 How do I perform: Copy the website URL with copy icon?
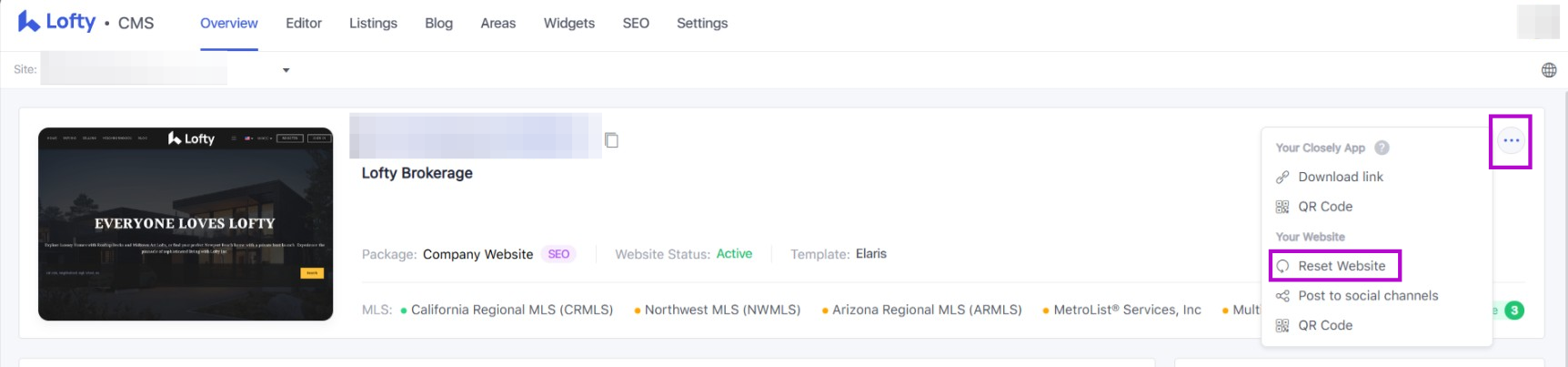(612, 140)
